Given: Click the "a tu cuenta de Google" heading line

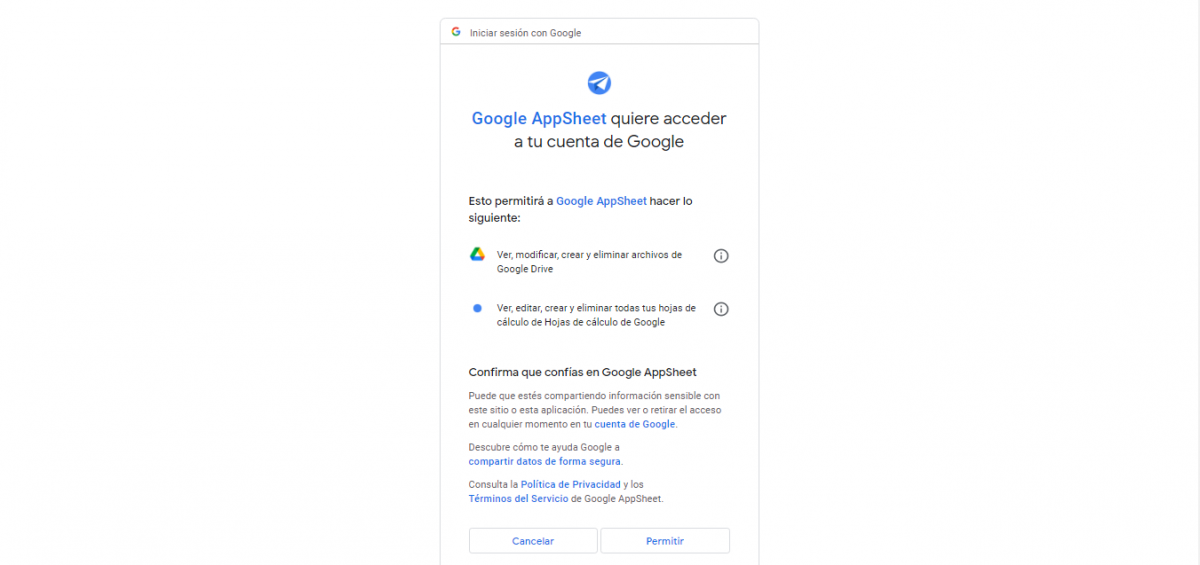Looking at the screenshot, I should 599,142.
